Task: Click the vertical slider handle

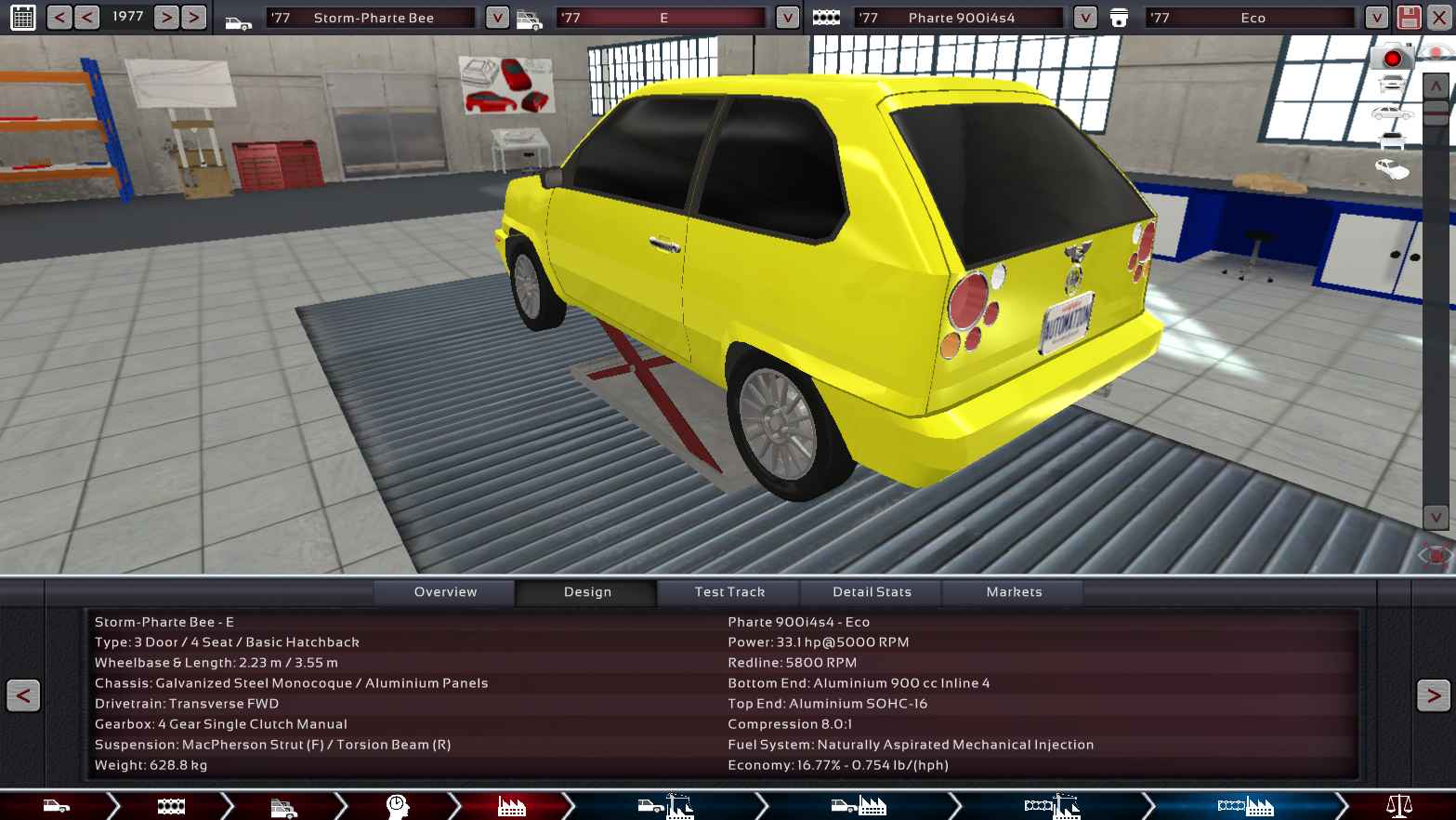Action: click(1436, 112)
